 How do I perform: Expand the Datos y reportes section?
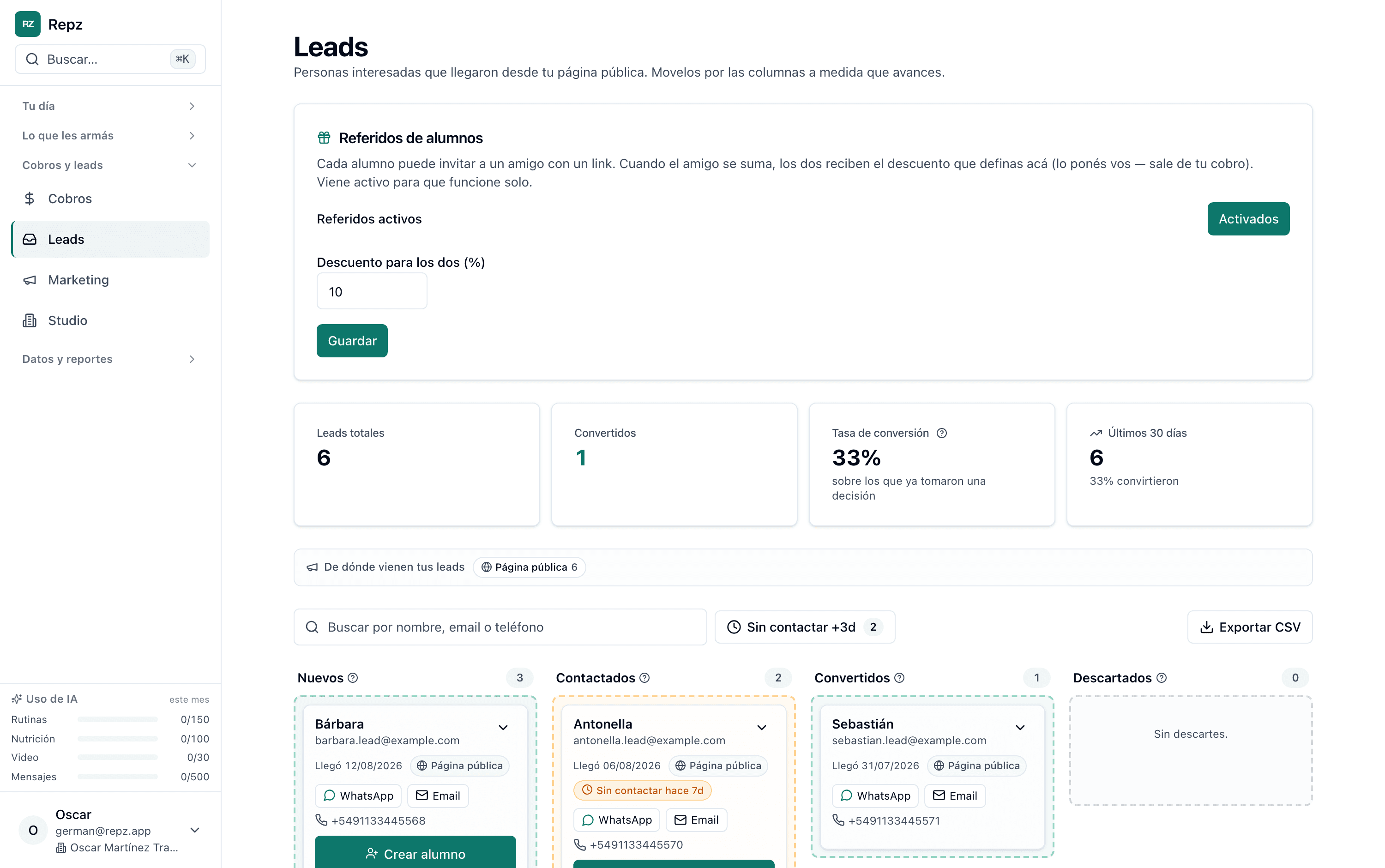(110, 359)
